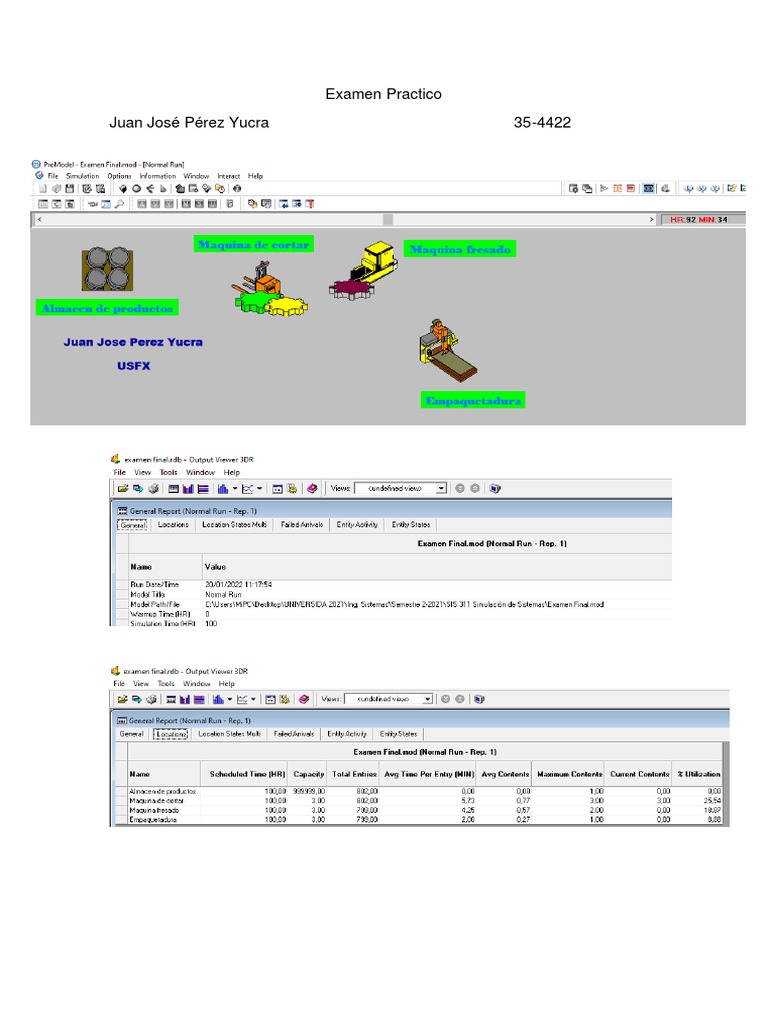The width and height of the screenshot is (768, 1024).
Task: Click the help book icon in first Output Viewer
Action: coord(312,488)
